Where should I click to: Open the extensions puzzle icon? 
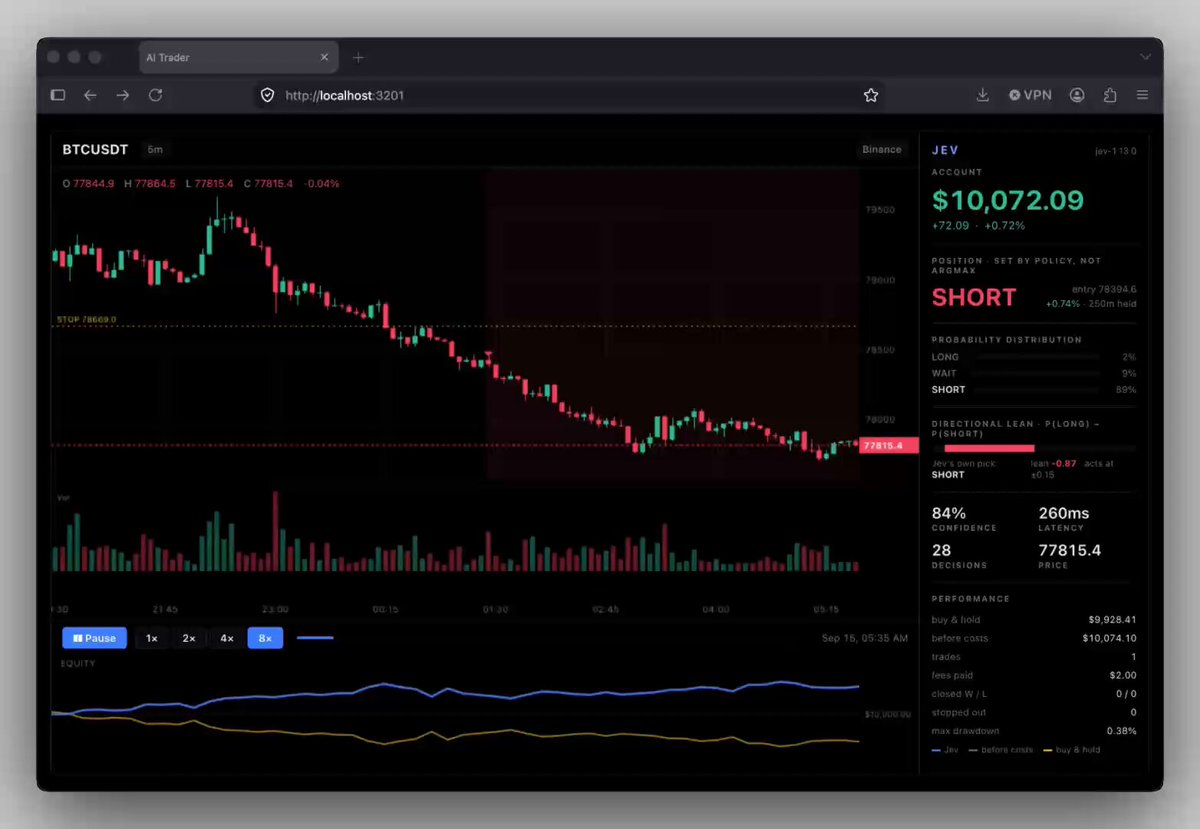tap(1110, 95)
